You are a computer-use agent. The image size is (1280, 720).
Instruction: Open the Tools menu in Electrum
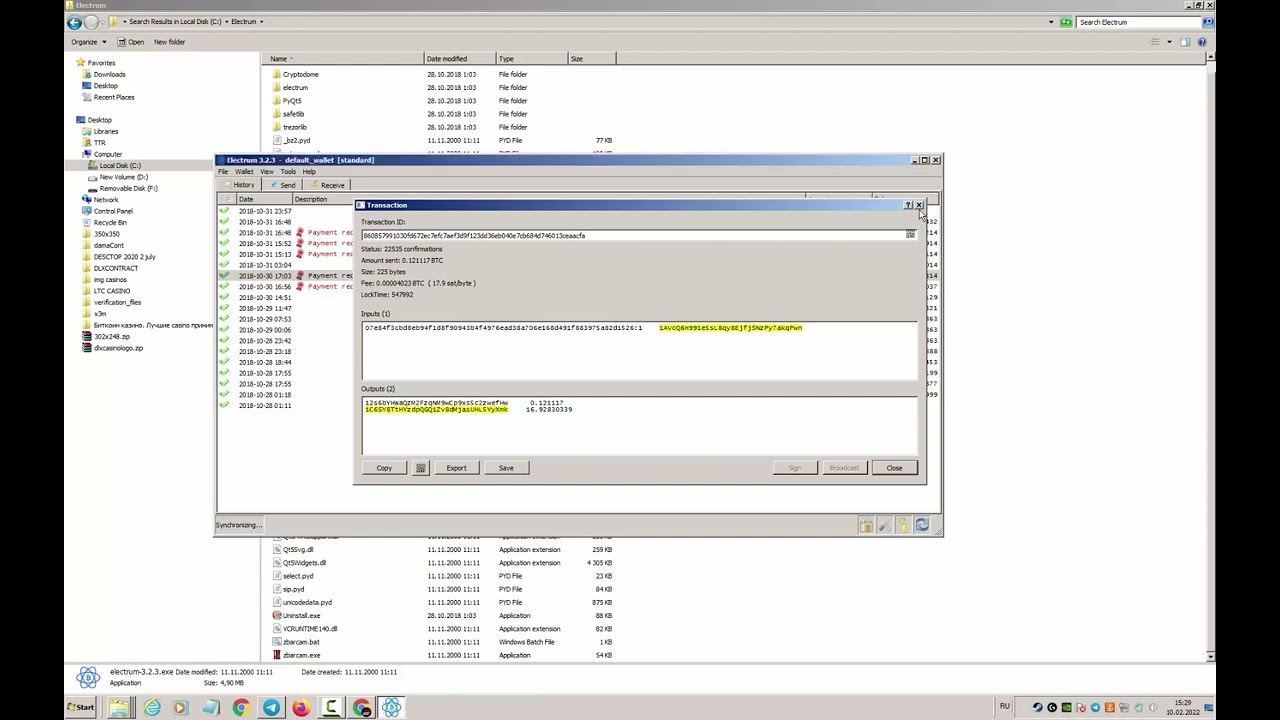click(288, 172)
